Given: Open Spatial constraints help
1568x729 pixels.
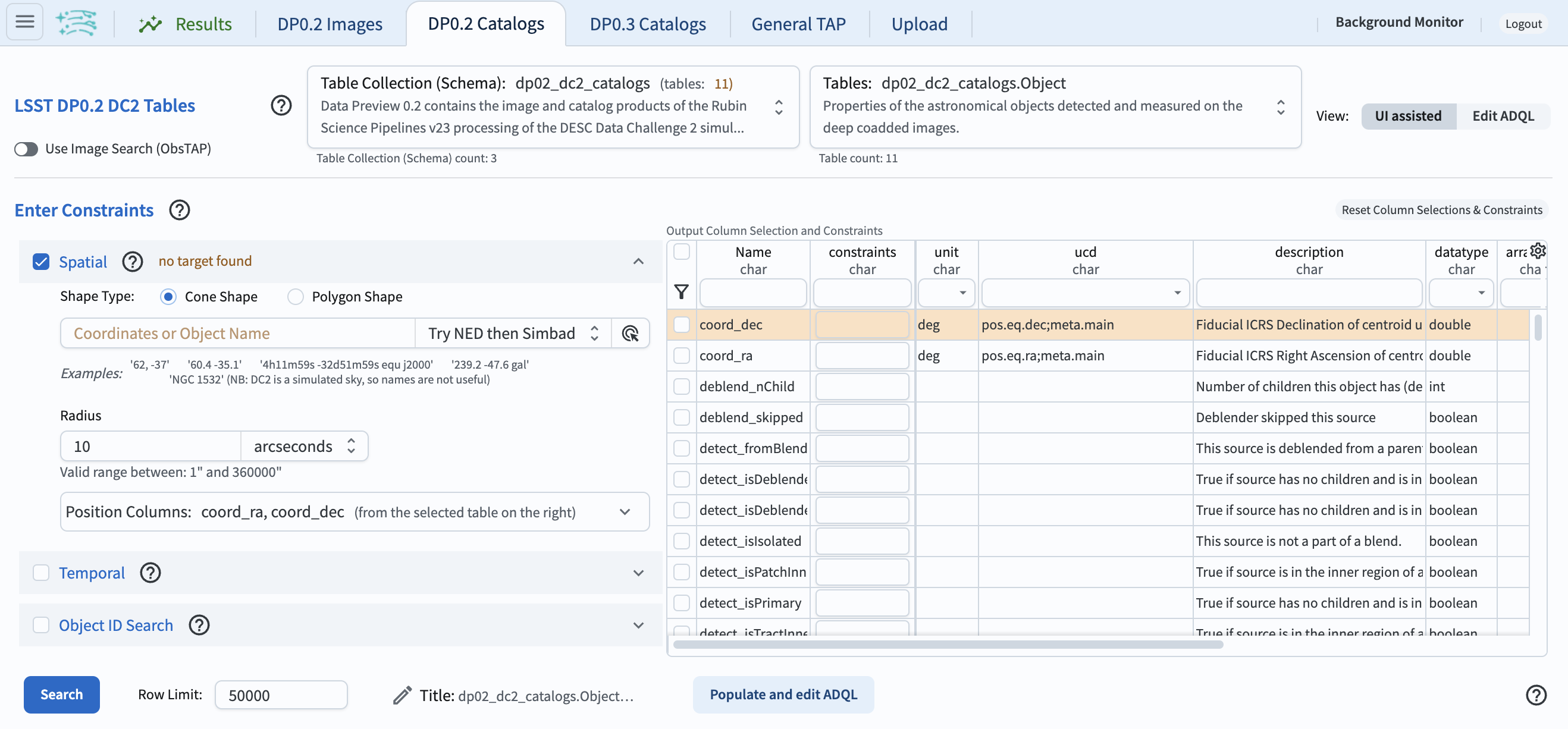Looking at the screenshot, I should point(132,261).
